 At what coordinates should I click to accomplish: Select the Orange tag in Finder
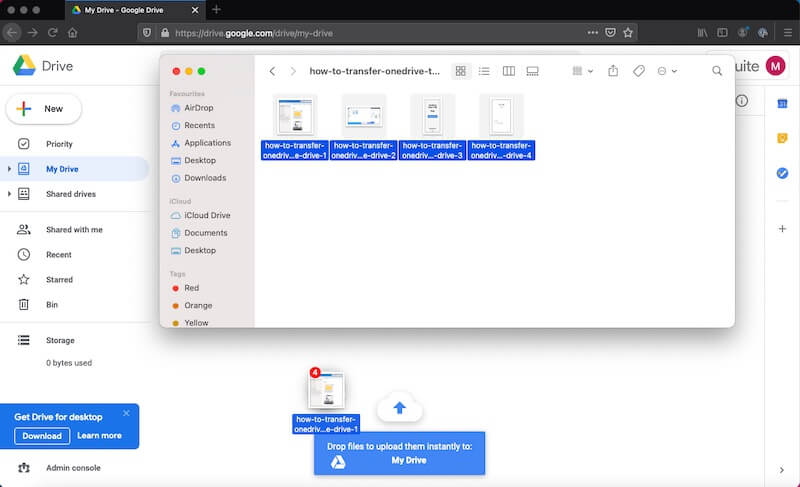click(x=198, y=305)
